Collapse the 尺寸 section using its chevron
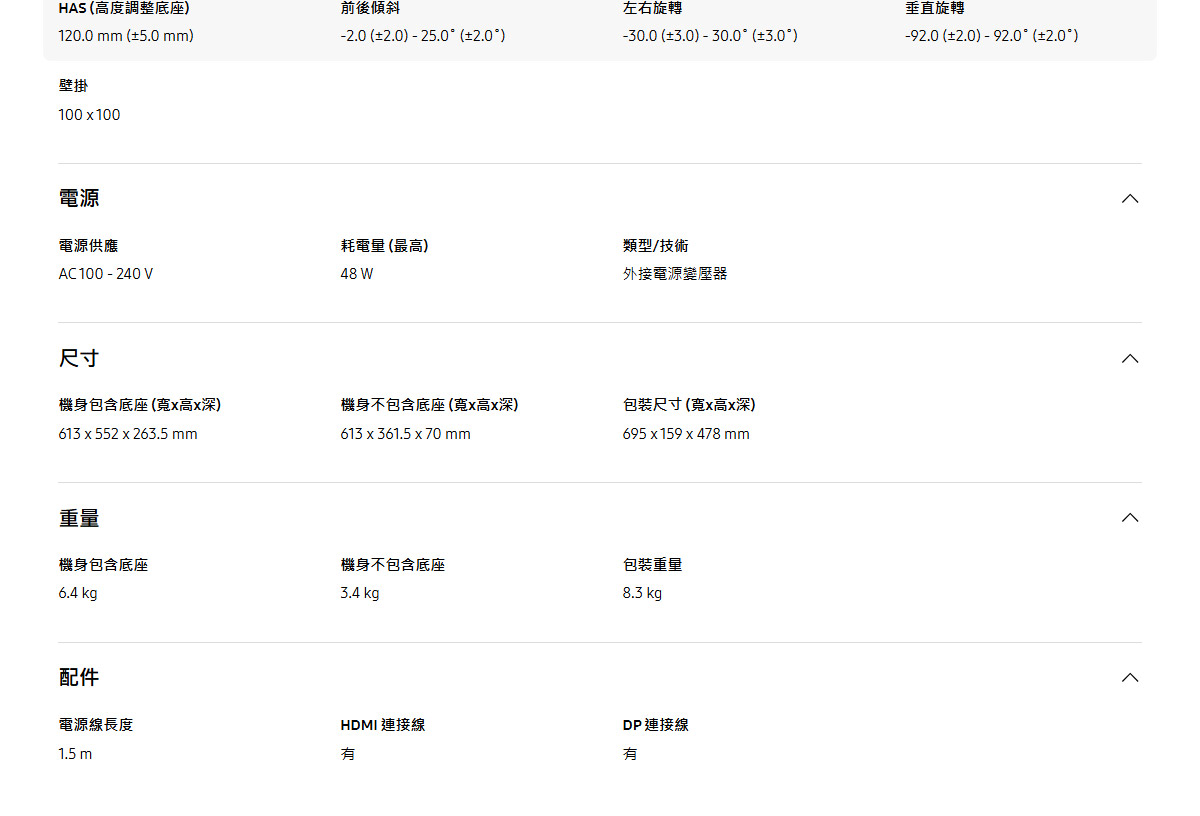1200x816 pixels. pyautogui.click(x=1130, y=358)
